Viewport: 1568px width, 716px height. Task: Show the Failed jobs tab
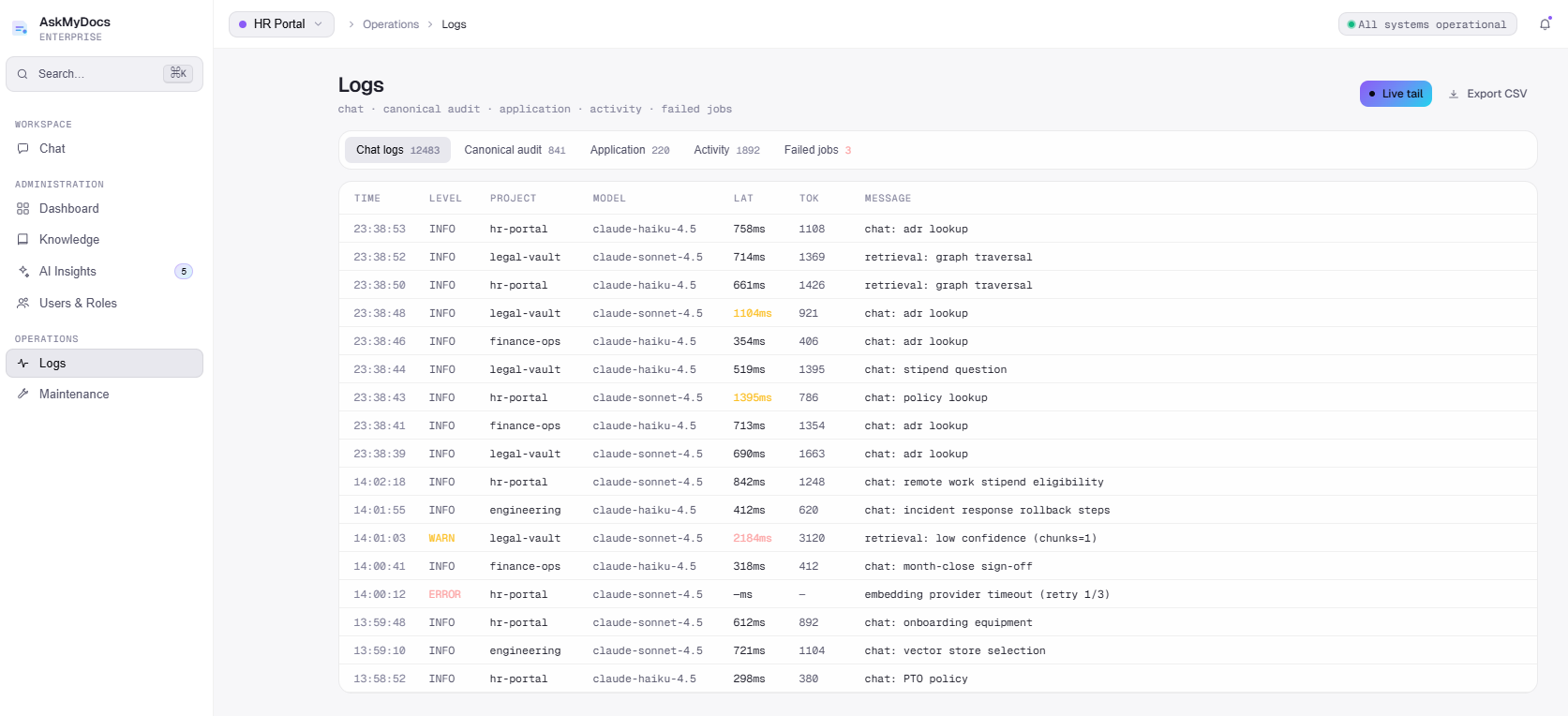click(x=817, y=150)
